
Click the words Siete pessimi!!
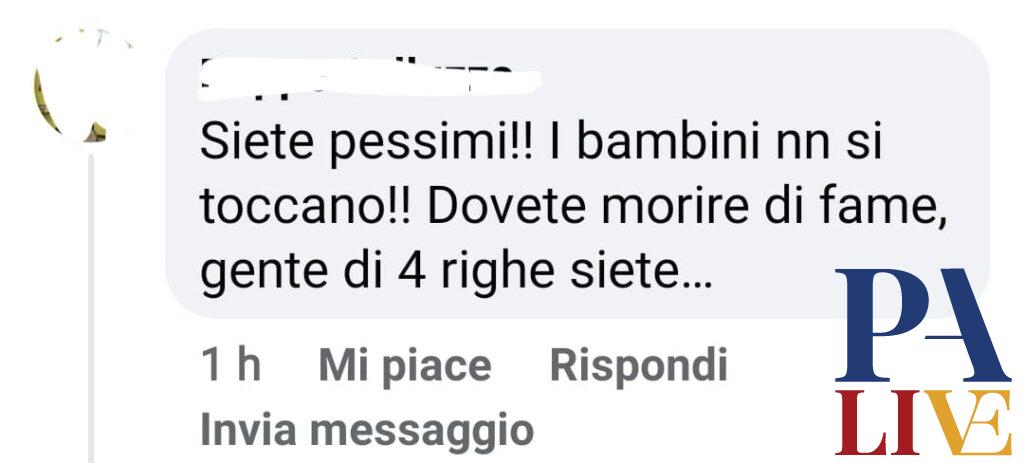pos(366,146)
